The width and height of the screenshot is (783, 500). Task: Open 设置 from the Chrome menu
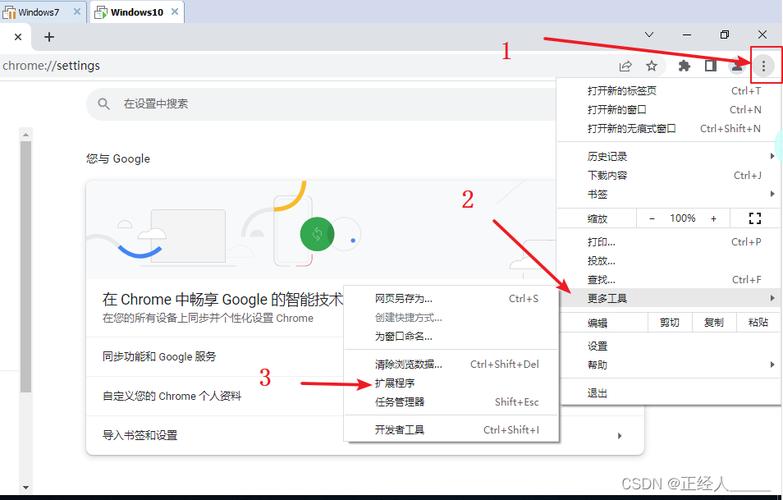(x=669, y=346)
